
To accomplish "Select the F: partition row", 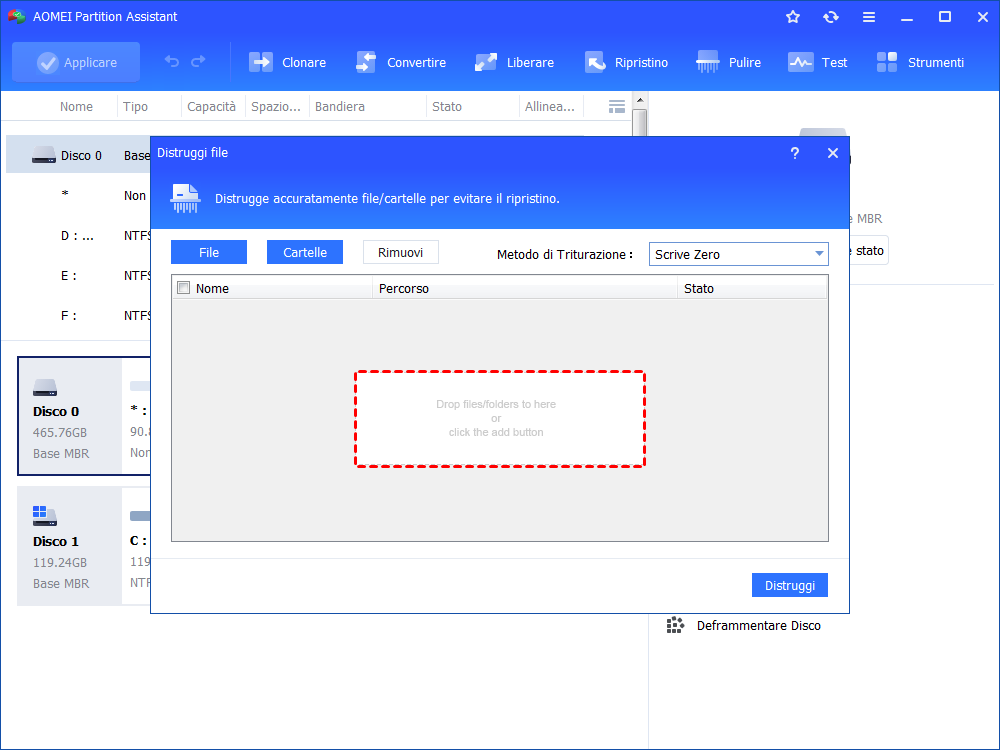I will point(78,316).
